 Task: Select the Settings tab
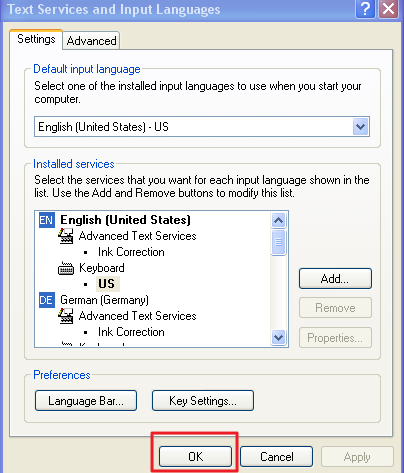pos(36,39)
